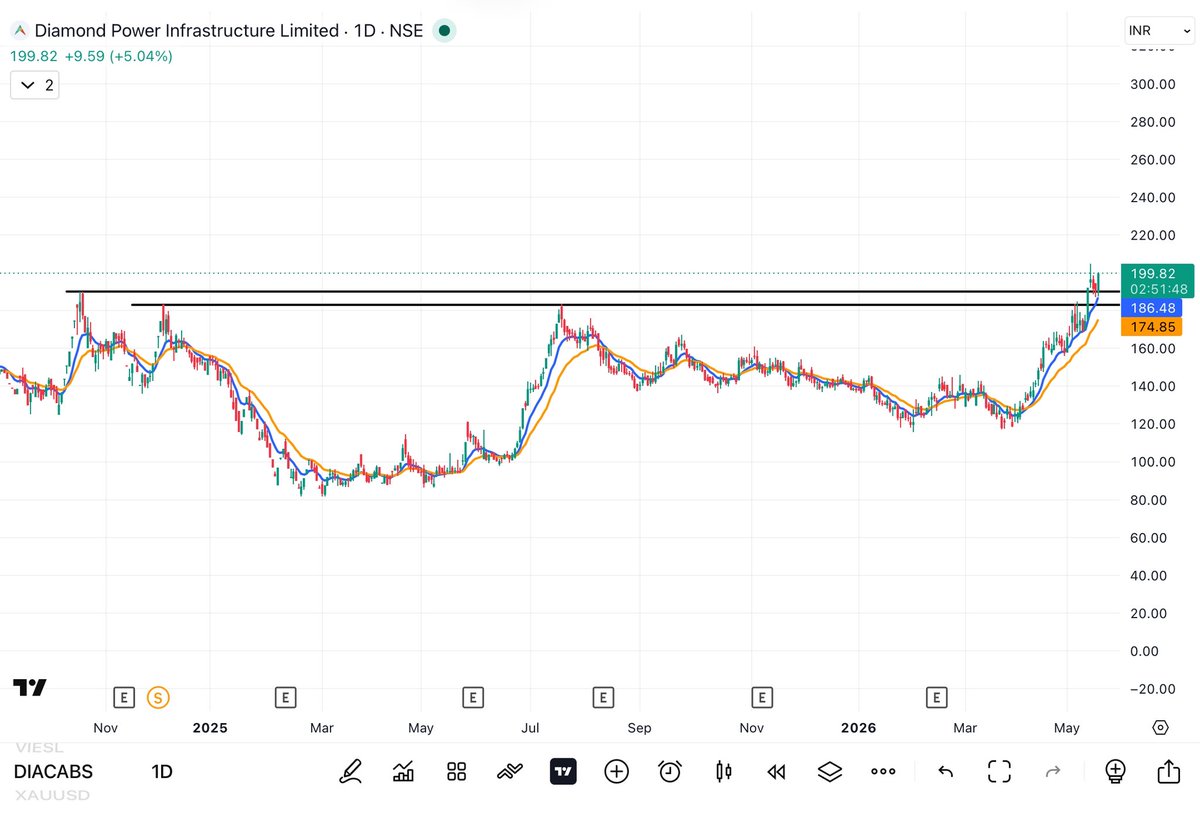Click the highlighted TradingView logo toolbar button
This screenshot has width=1200, height=818.
coord(563,771)
